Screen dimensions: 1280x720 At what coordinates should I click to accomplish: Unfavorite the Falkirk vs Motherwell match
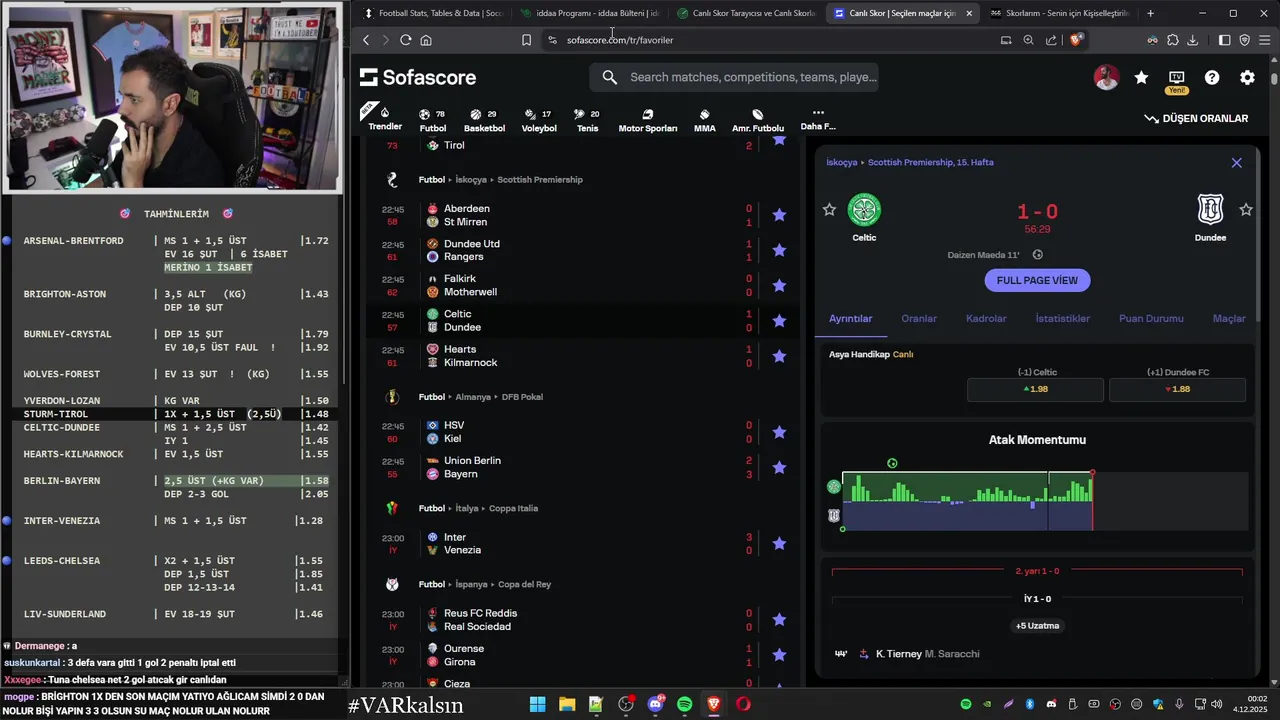[779, 285]
